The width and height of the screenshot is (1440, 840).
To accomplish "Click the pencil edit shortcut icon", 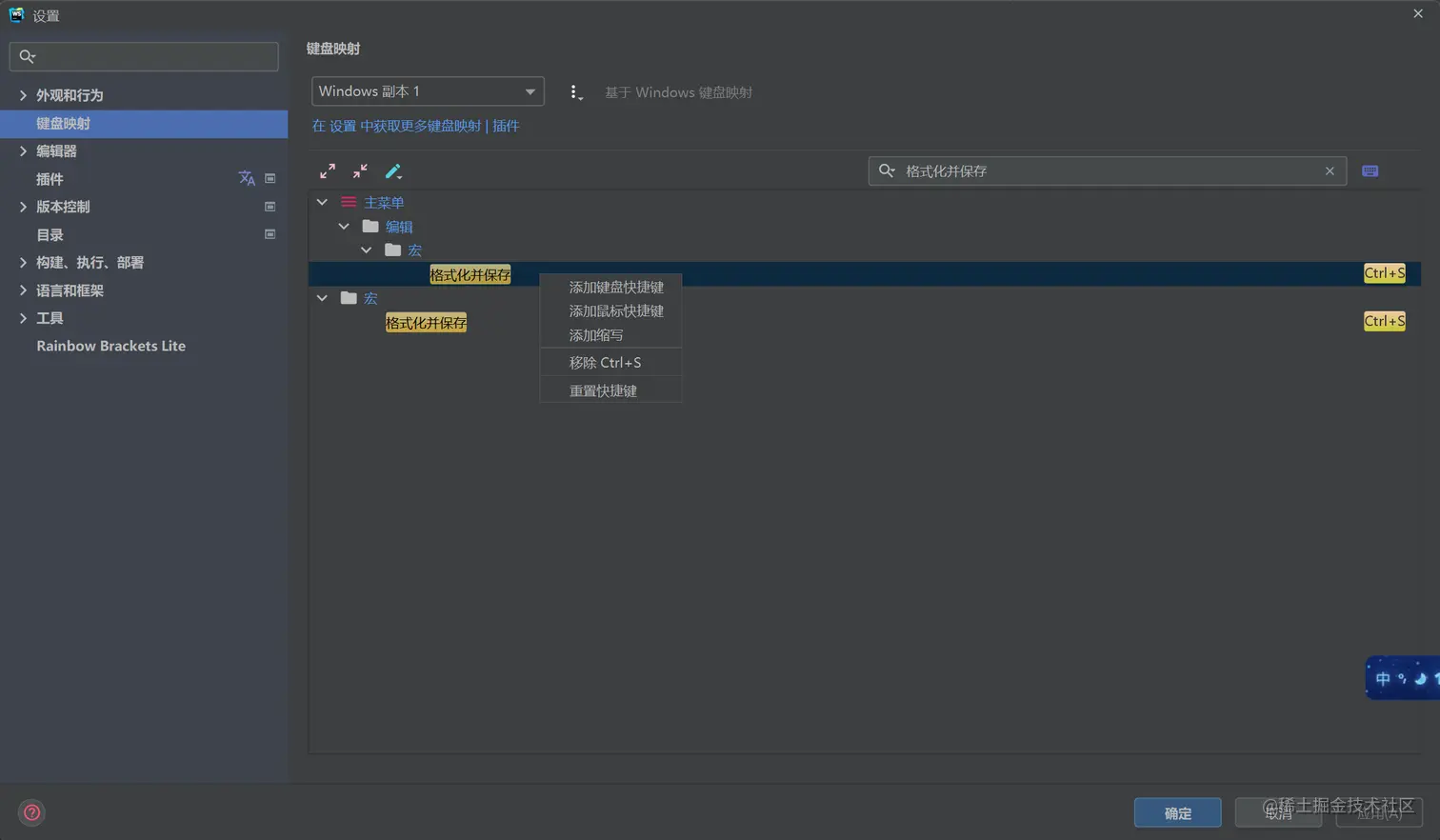I will [393, 171].
